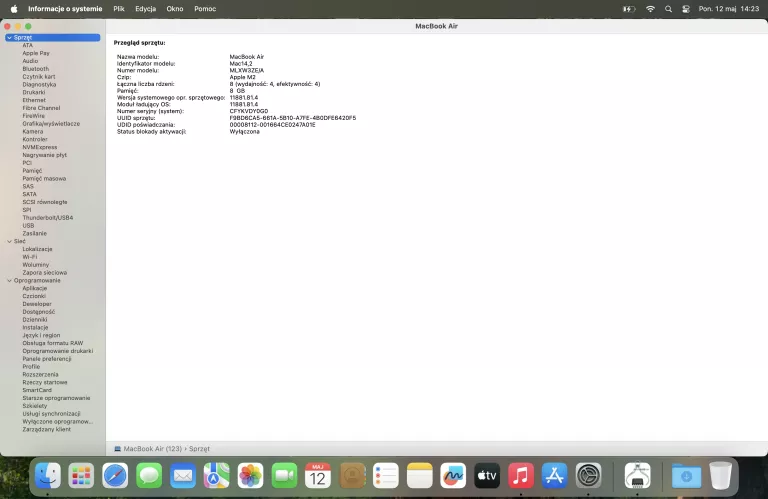
Task: Open FaceTime in the Dock
Action: (x=284, y=475)
